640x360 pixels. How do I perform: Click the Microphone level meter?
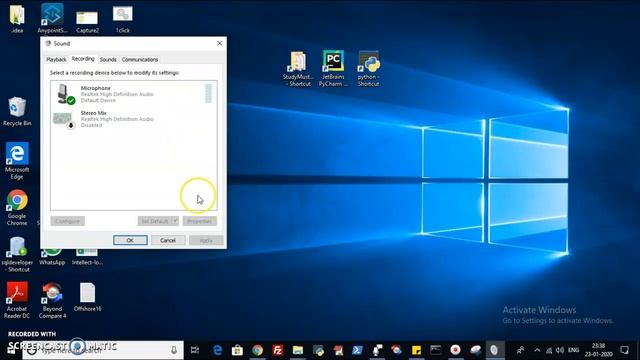(x=209, y=93)
